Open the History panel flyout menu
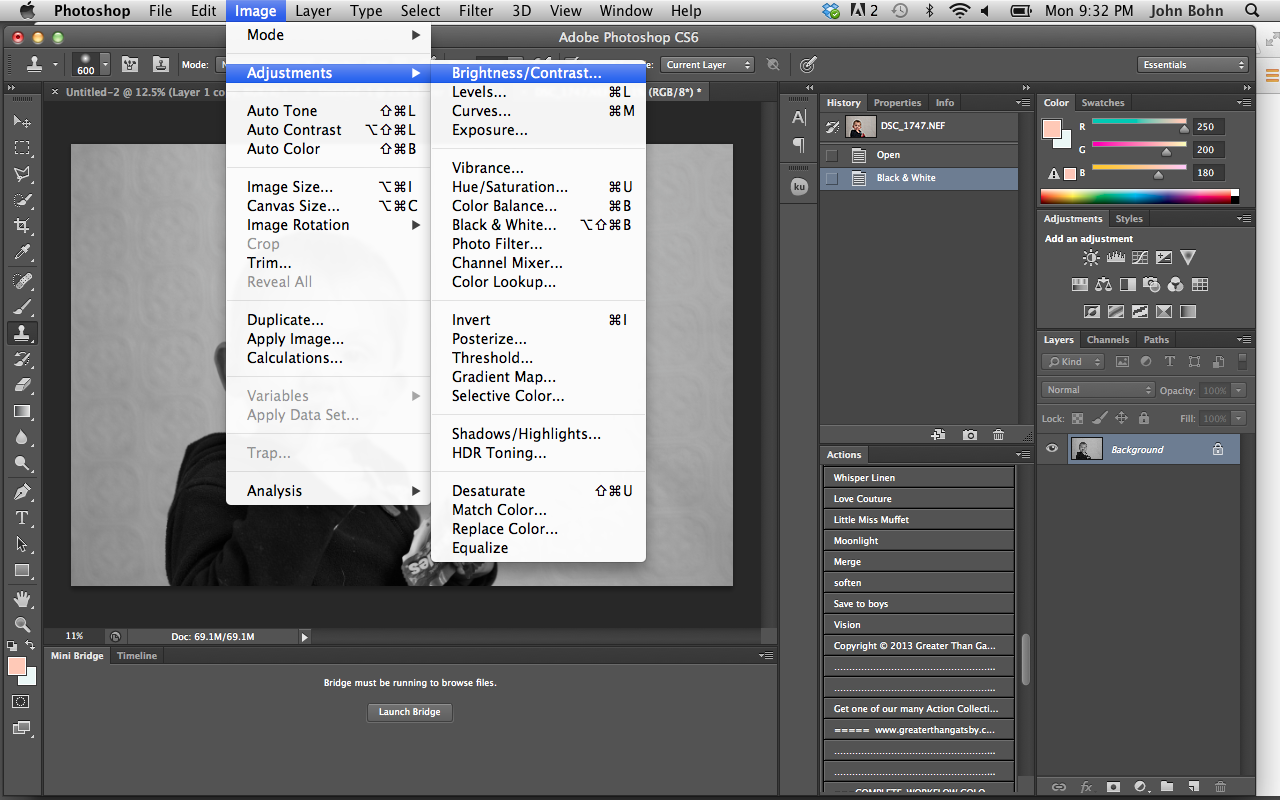The height and width of the screenshot is (800, 1280). (1022, 103)
